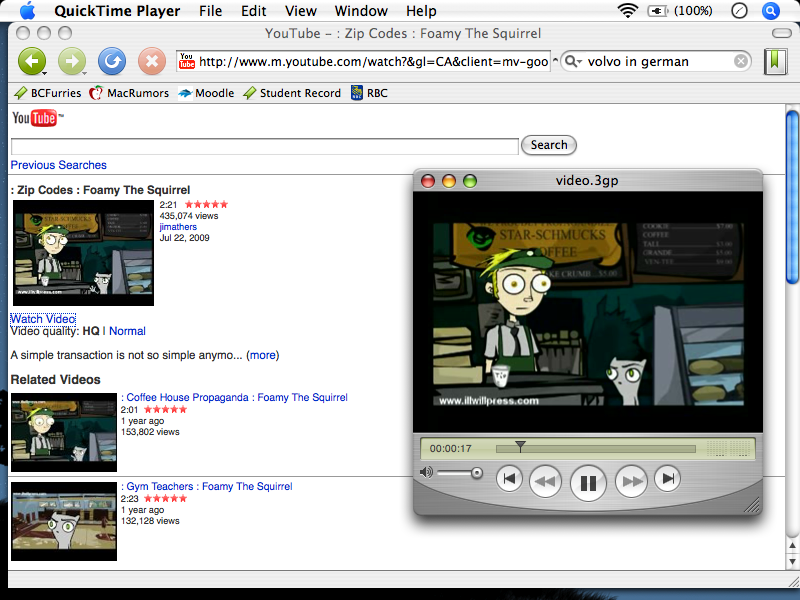Viewport: 800px width, 600px height.
Task: Open the Apple menu
Action: pos(28,11)
